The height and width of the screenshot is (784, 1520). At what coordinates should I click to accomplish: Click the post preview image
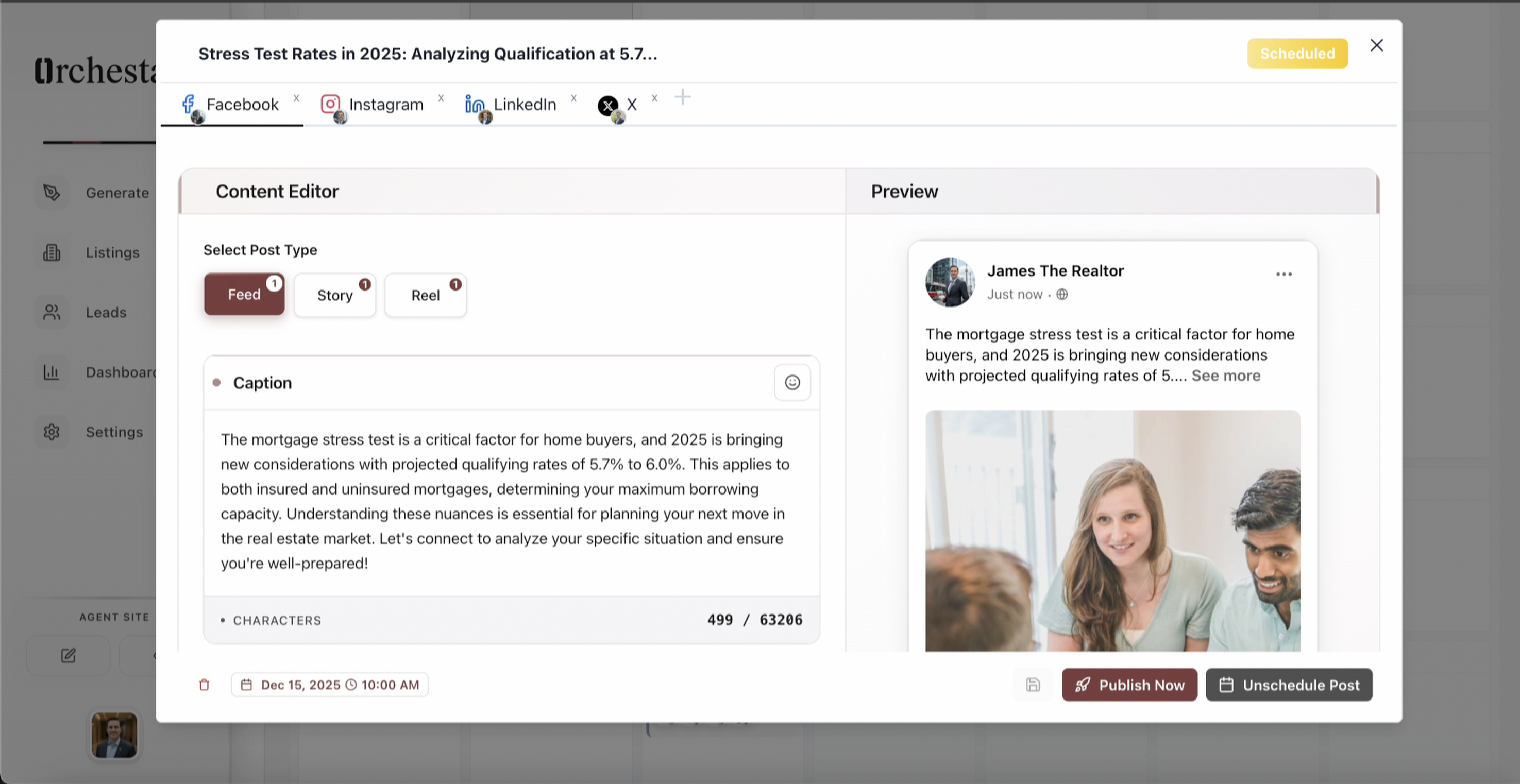click(1112, 531)
